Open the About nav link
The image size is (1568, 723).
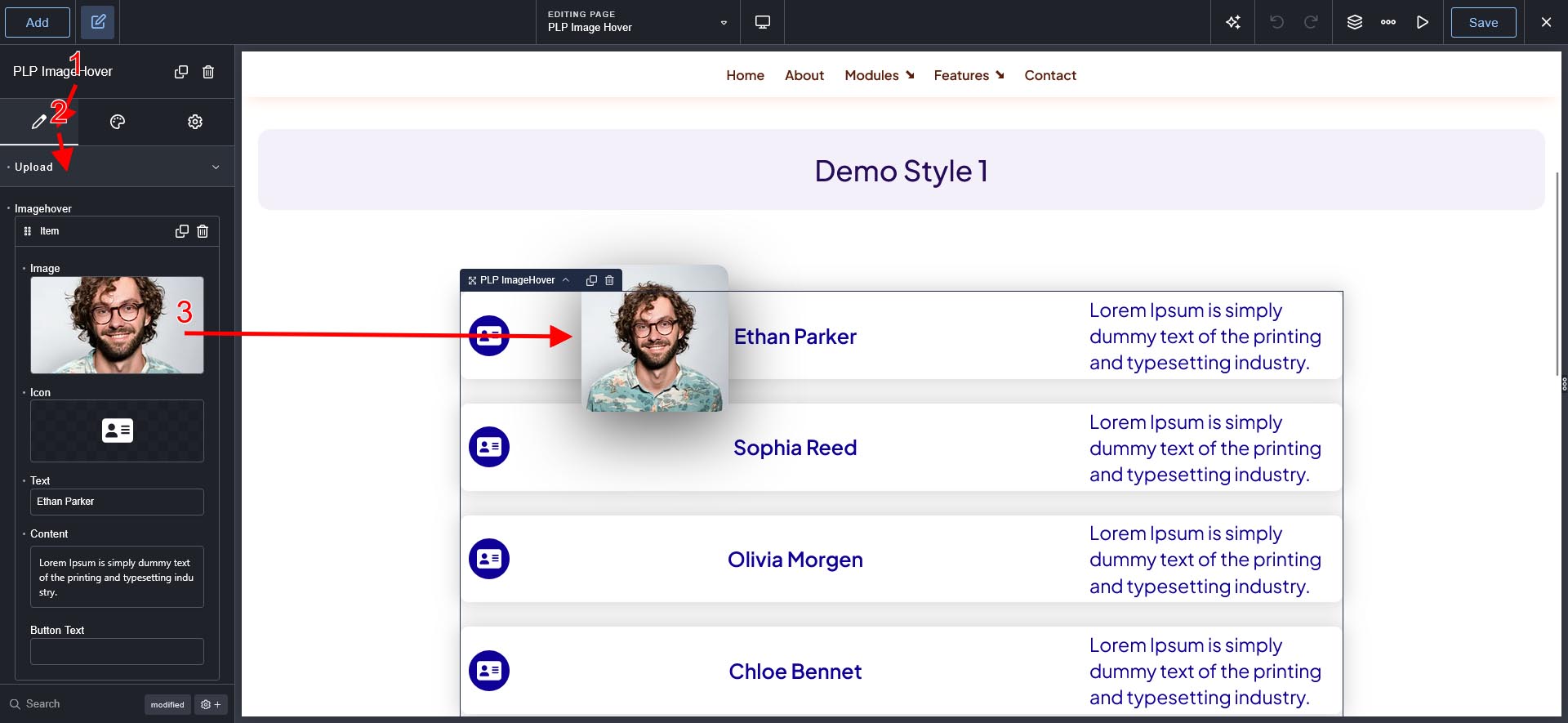(x=804, y=75)
